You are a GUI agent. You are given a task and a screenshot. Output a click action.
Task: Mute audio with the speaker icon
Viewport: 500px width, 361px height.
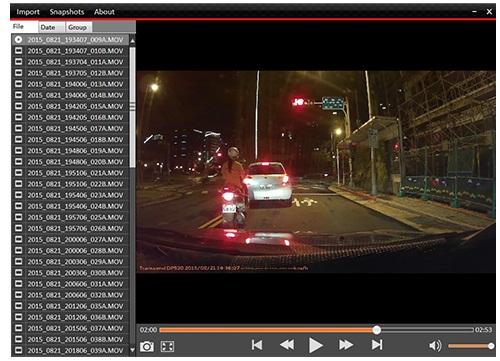point(435,346)
